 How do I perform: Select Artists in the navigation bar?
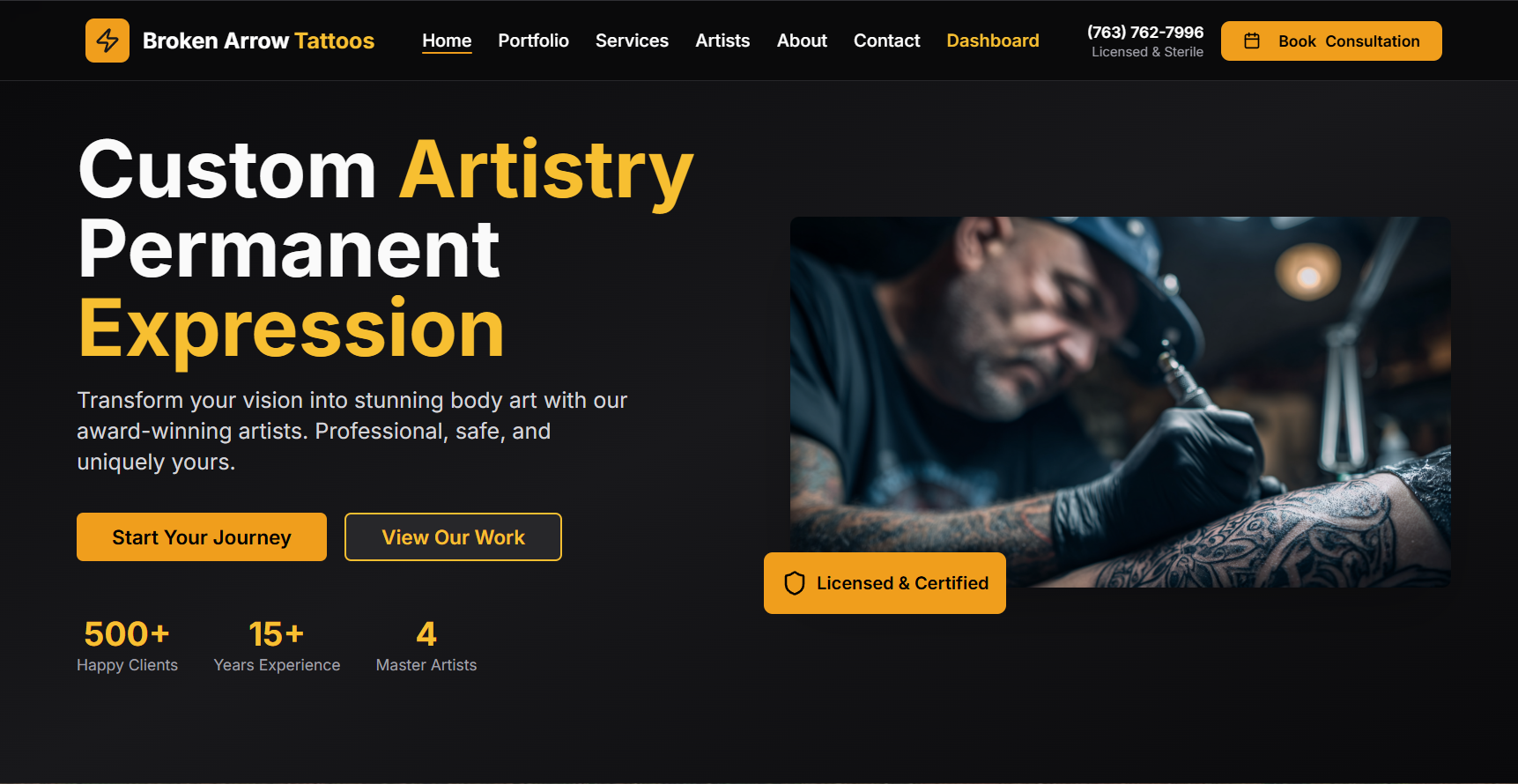722,41
